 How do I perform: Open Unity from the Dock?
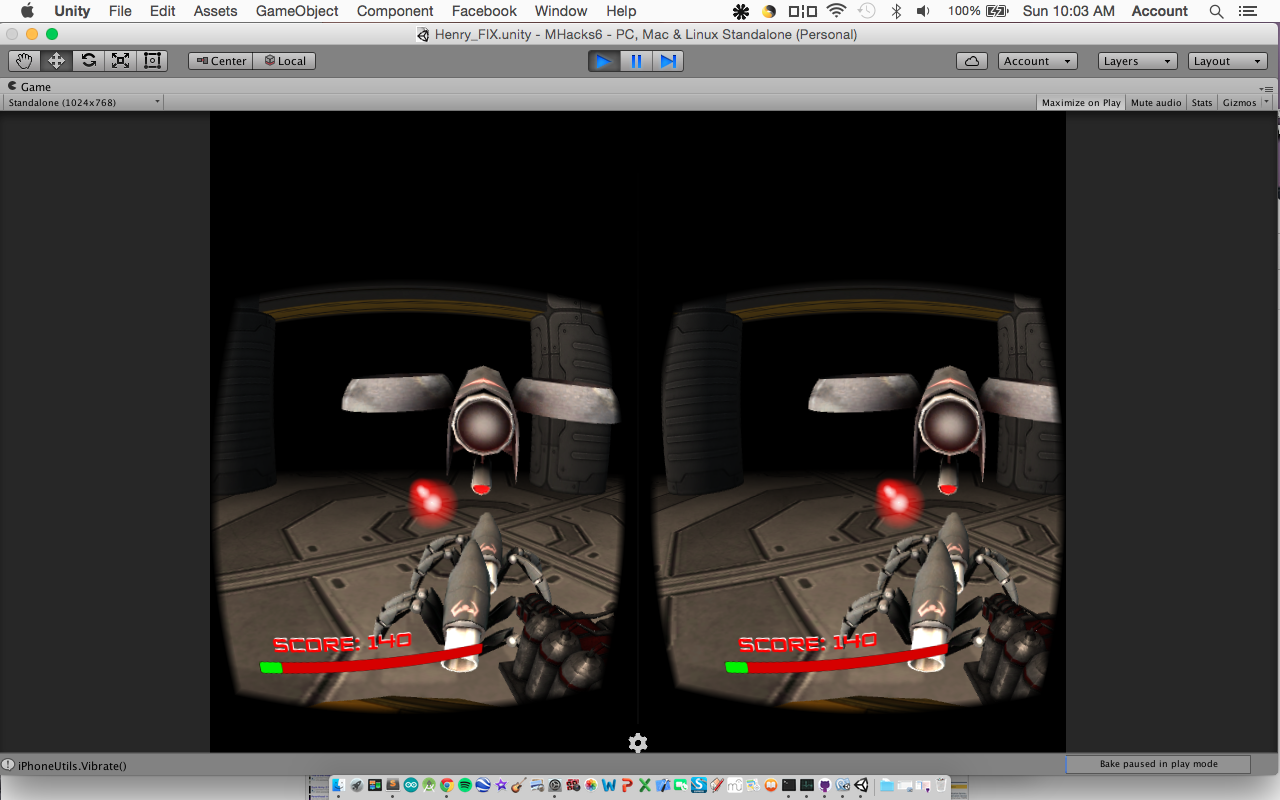point(861,785)
